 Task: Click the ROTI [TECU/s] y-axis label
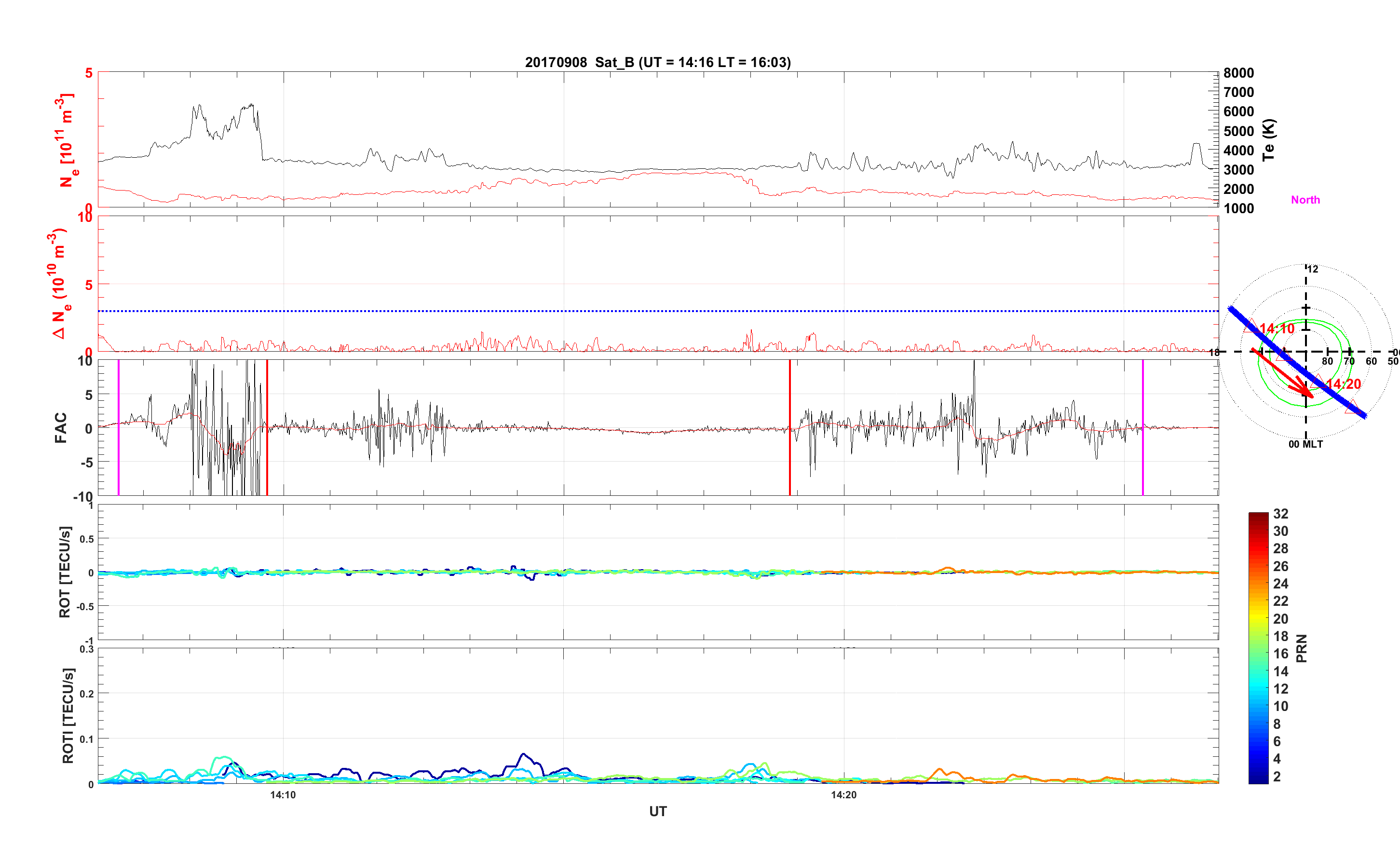click(x=68, y=715)
